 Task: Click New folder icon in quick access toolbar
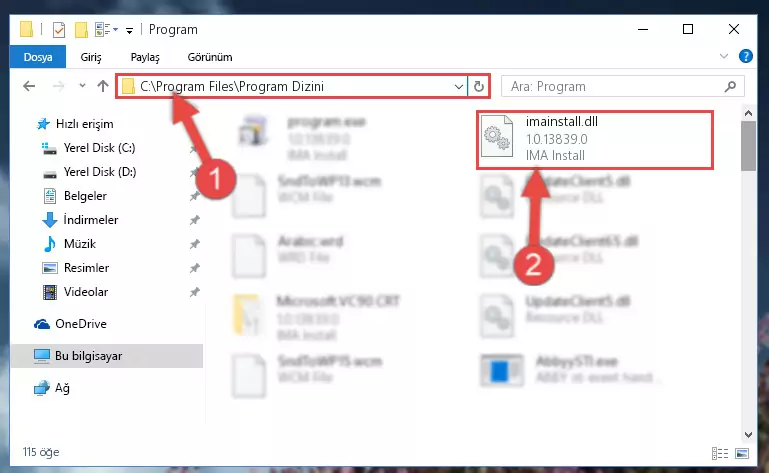click(81, 30)
